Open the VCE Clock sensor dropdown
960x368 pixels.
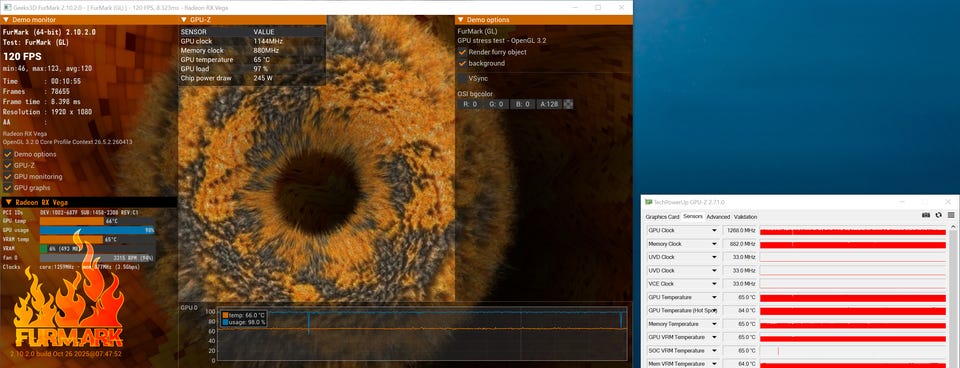tap(714, 284)
